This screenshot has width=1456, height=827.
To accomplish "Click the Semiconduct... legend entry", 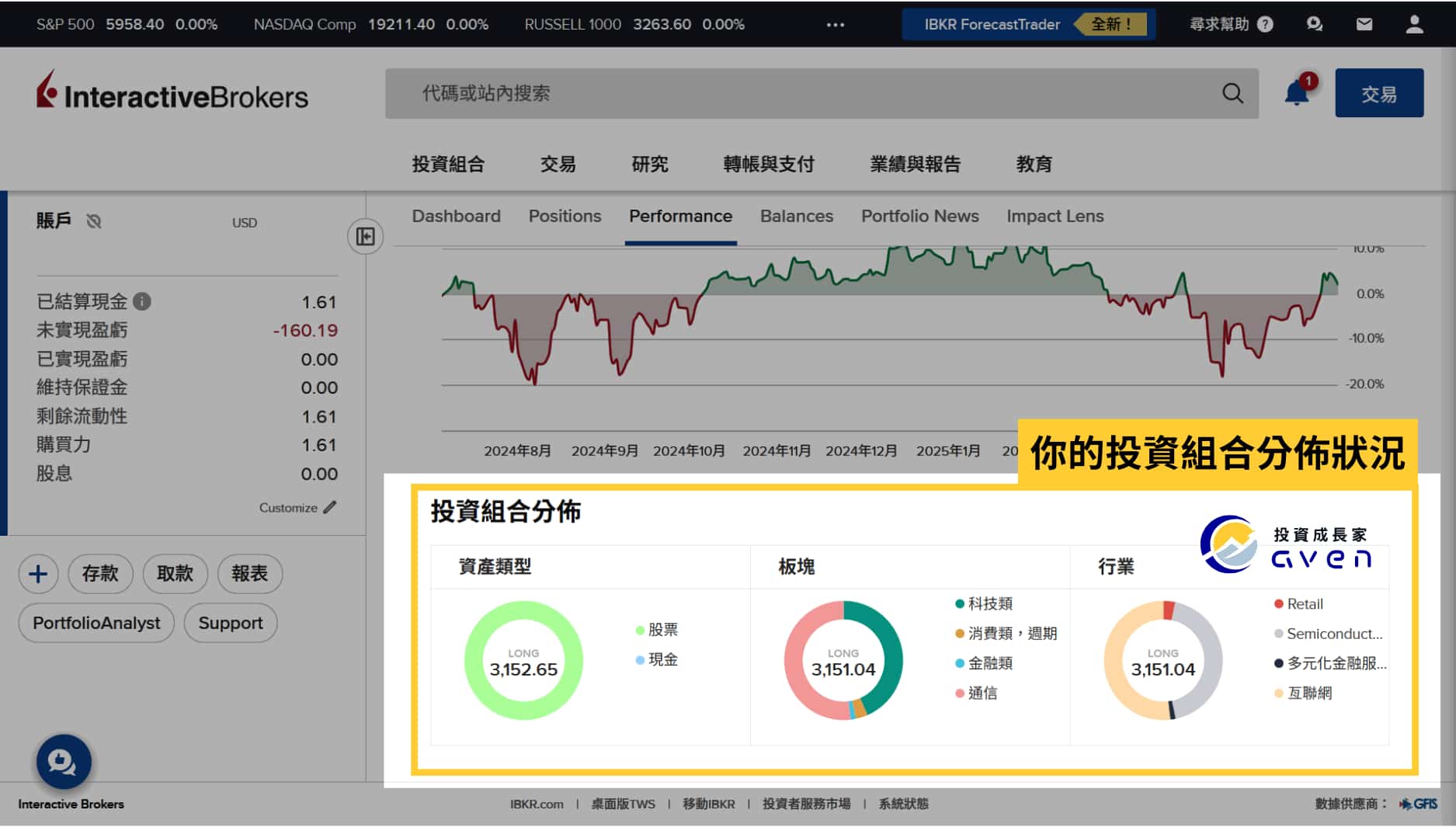I will pos(1329,633).
